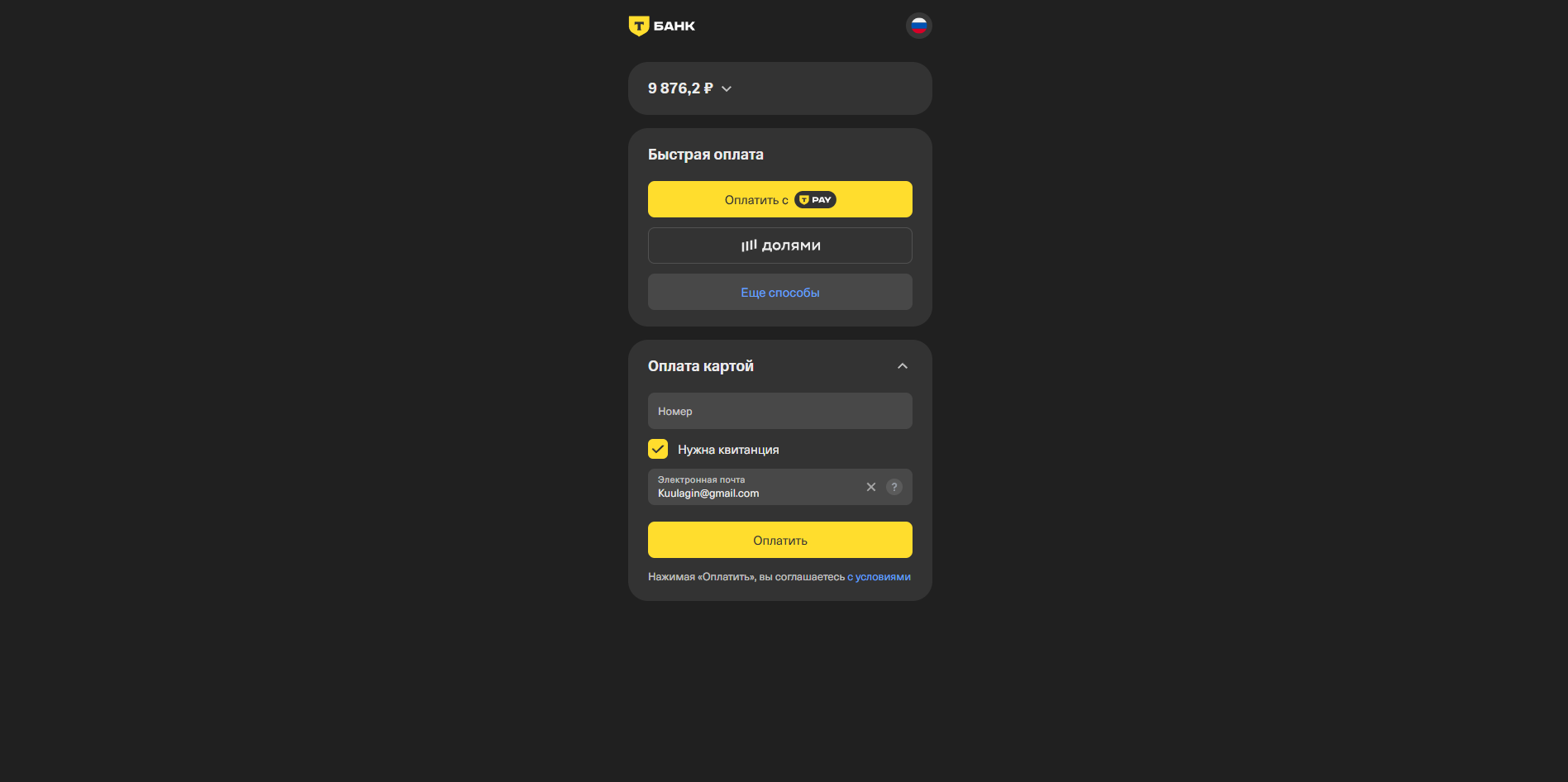Viewport: 1568px width, 782px height.
Task: Open the email help question mark
Action: (894, 487)
